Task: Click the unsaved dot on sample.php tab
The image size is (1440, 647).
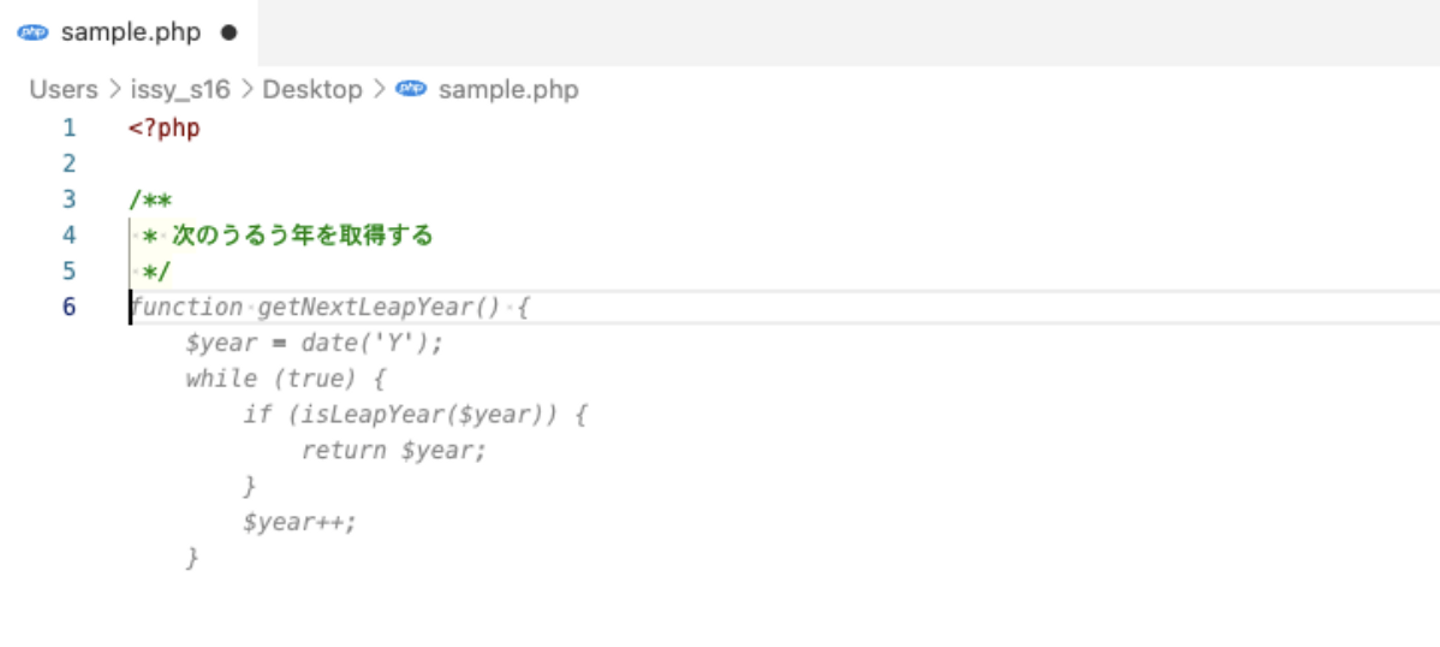Action: click(229, 32)
